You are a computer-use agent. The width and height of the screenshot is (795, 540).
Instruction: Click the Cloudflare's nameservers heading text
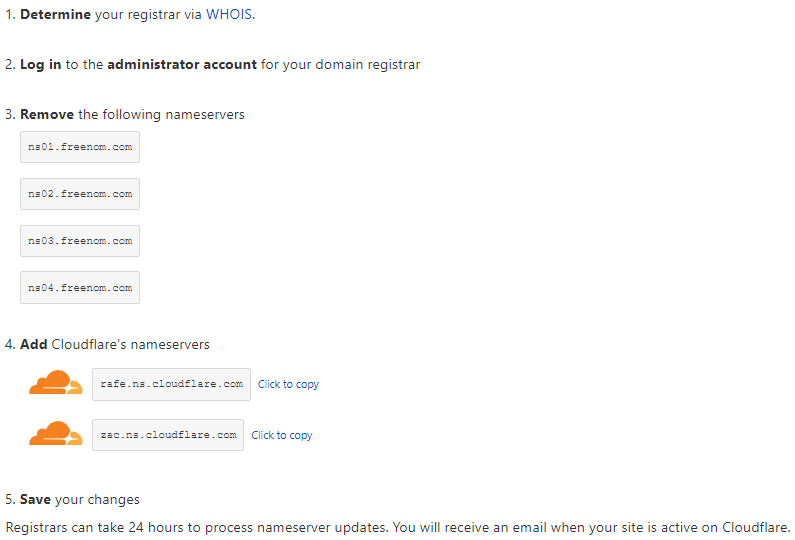130,344
